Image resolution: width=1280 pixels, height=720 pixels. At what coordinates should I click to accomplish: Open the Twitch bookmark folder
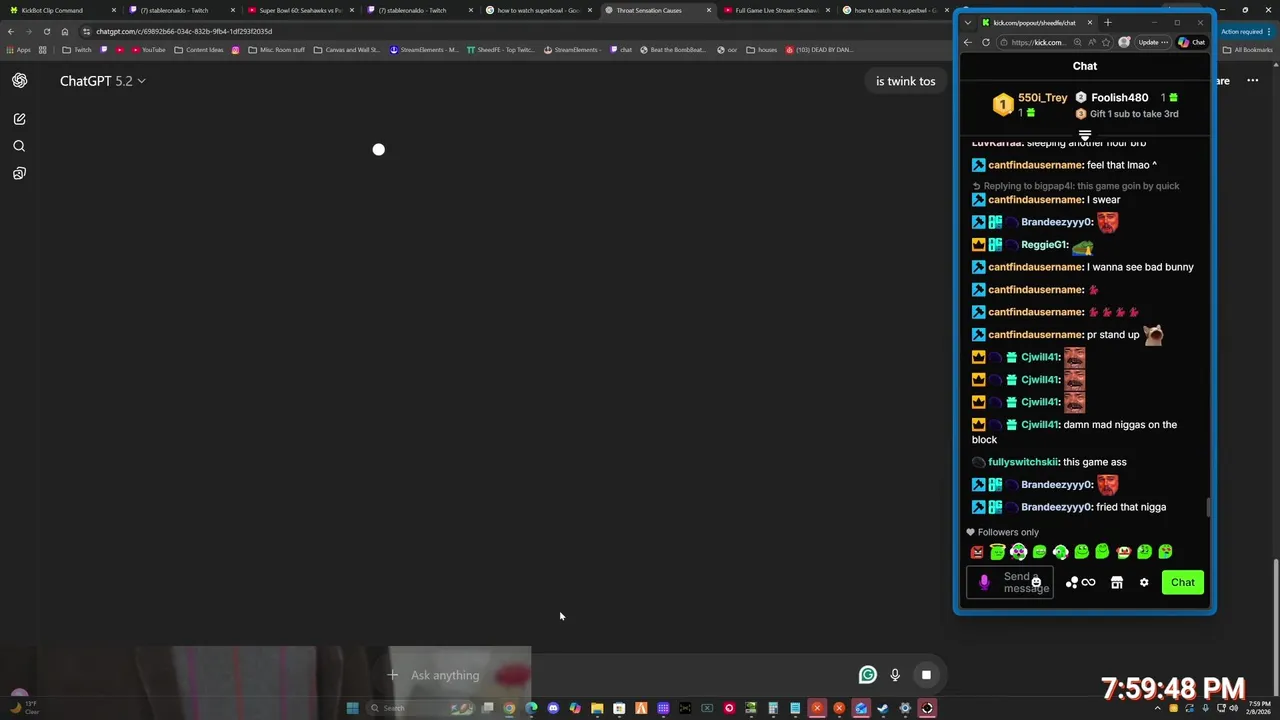pyautogui.click(x=77, y=49)
